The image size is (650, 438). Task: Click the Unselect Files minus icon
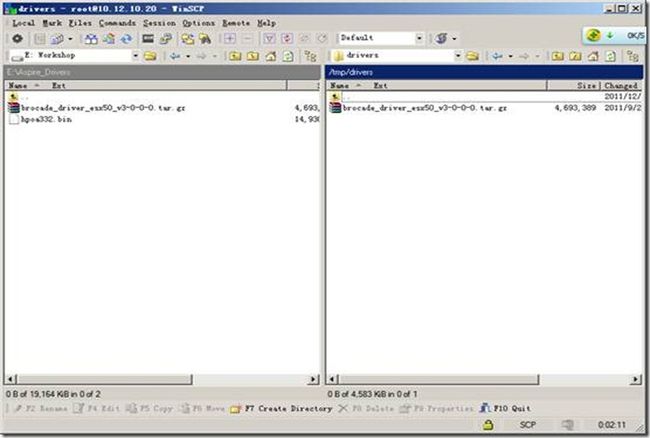247,39
